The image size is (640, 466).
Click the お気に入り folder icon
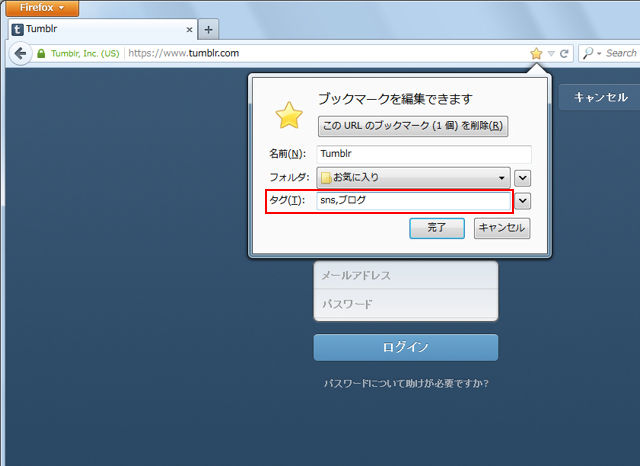tap(326, 178)
